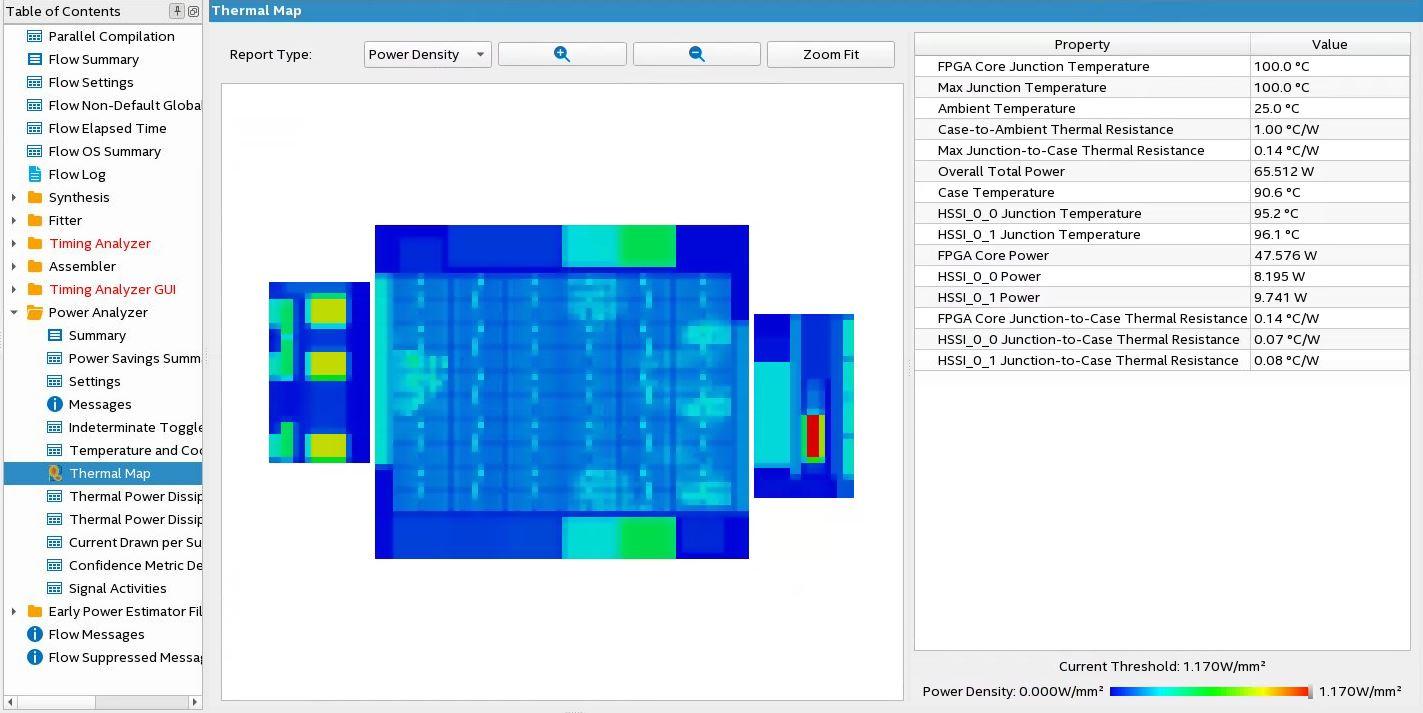
Task: Click the red hotspot on the thermal map
Action: pyautogui.click(x=813, y=435)
